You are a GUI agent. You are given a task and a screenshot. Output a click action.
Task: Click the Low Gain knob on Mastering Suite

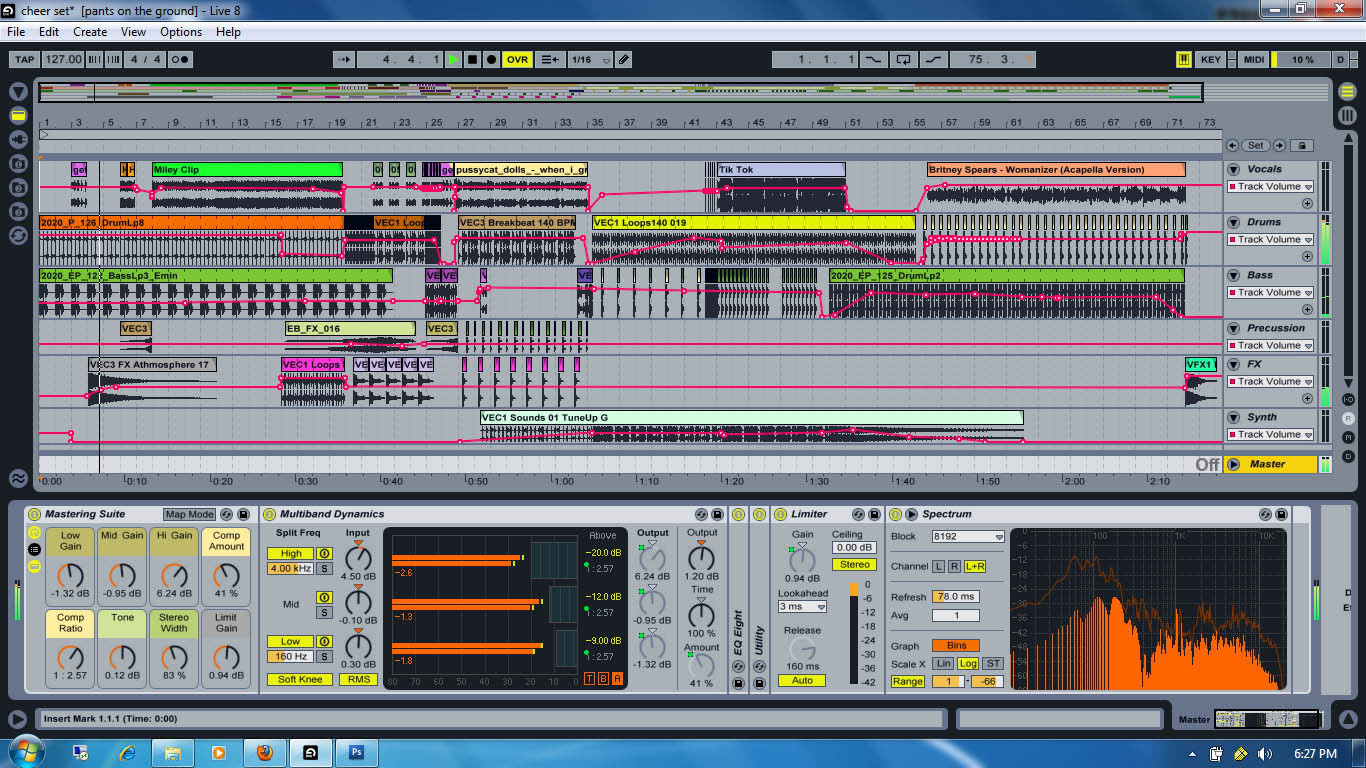pos(71,575)
